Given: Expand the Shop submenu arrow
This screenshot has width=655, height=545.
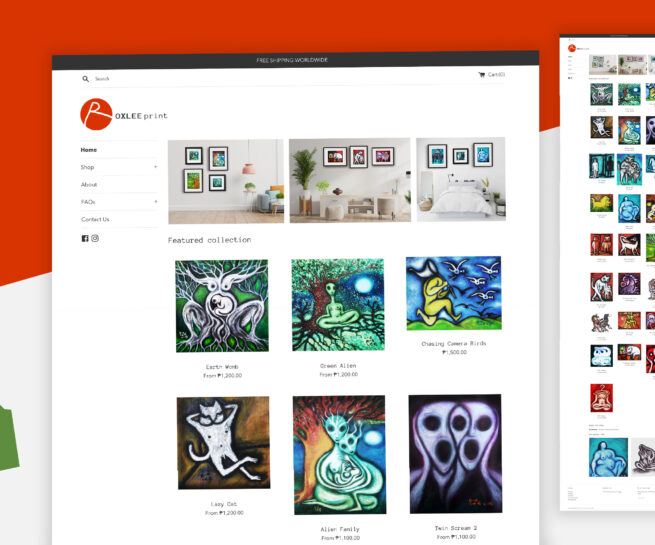Looking at the screenshot, I should 155,167.
